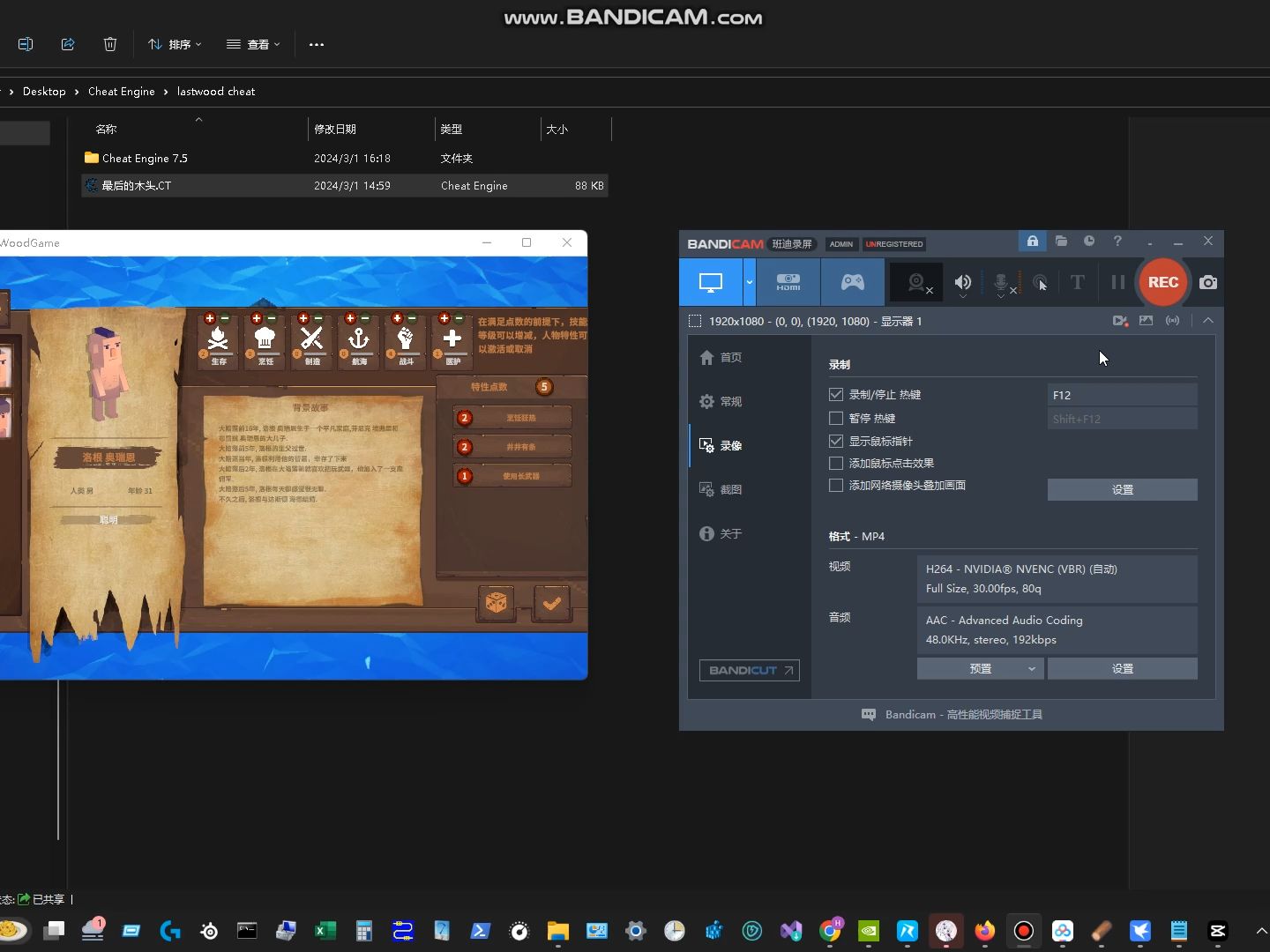Viewport: 1270px width, 952px height.
Task: Click the Explorer share icon
Action: [x=68, y=44]
